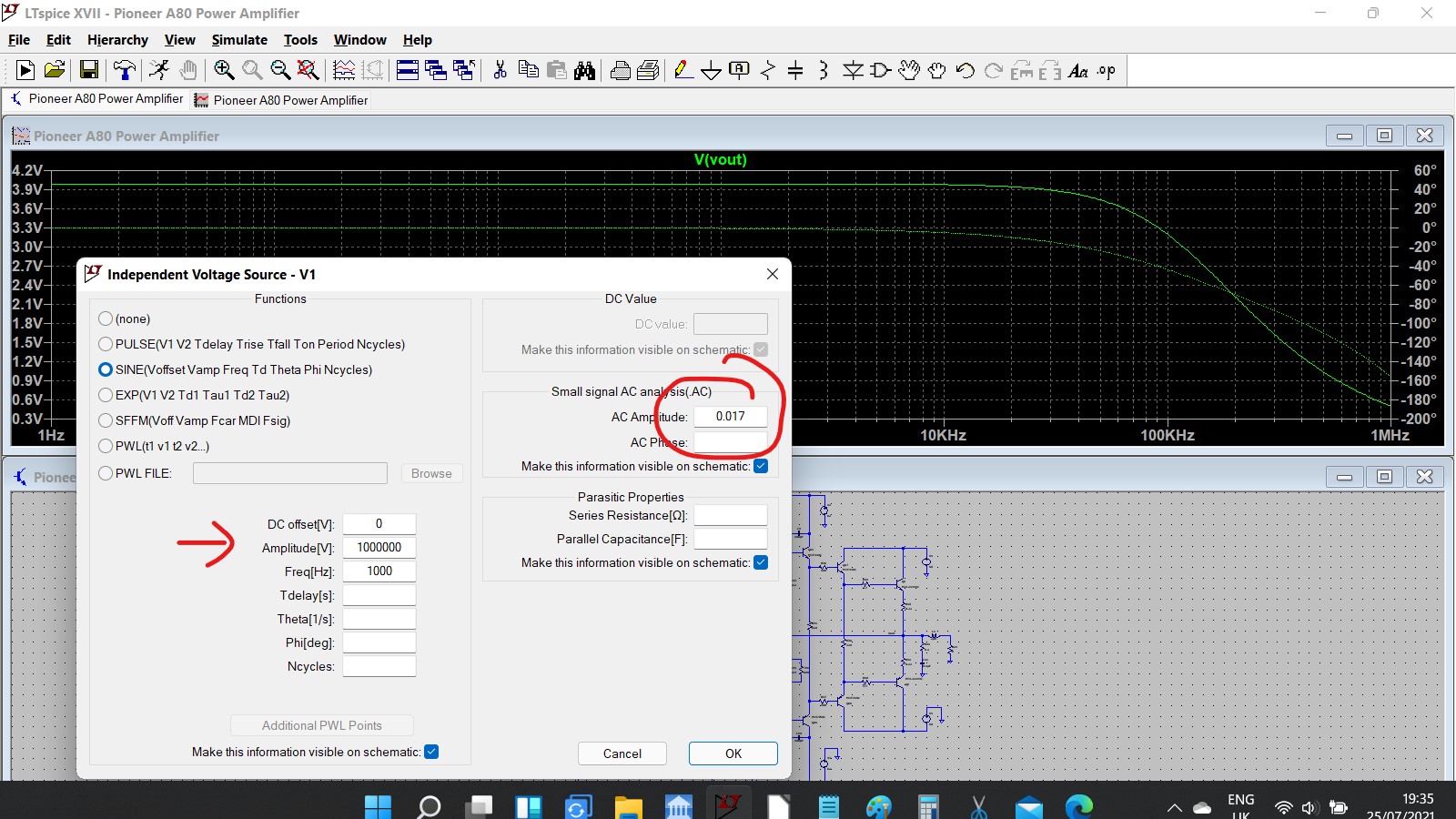Tile windows horizontally icon

408,70
